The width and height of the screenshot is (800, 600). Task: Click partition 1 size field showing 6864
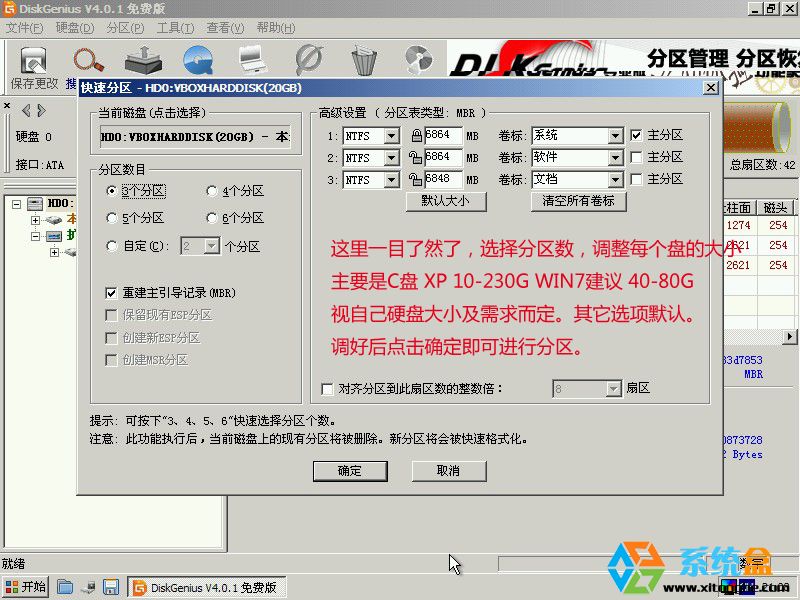pyautogui.click(x=443, y=135)
